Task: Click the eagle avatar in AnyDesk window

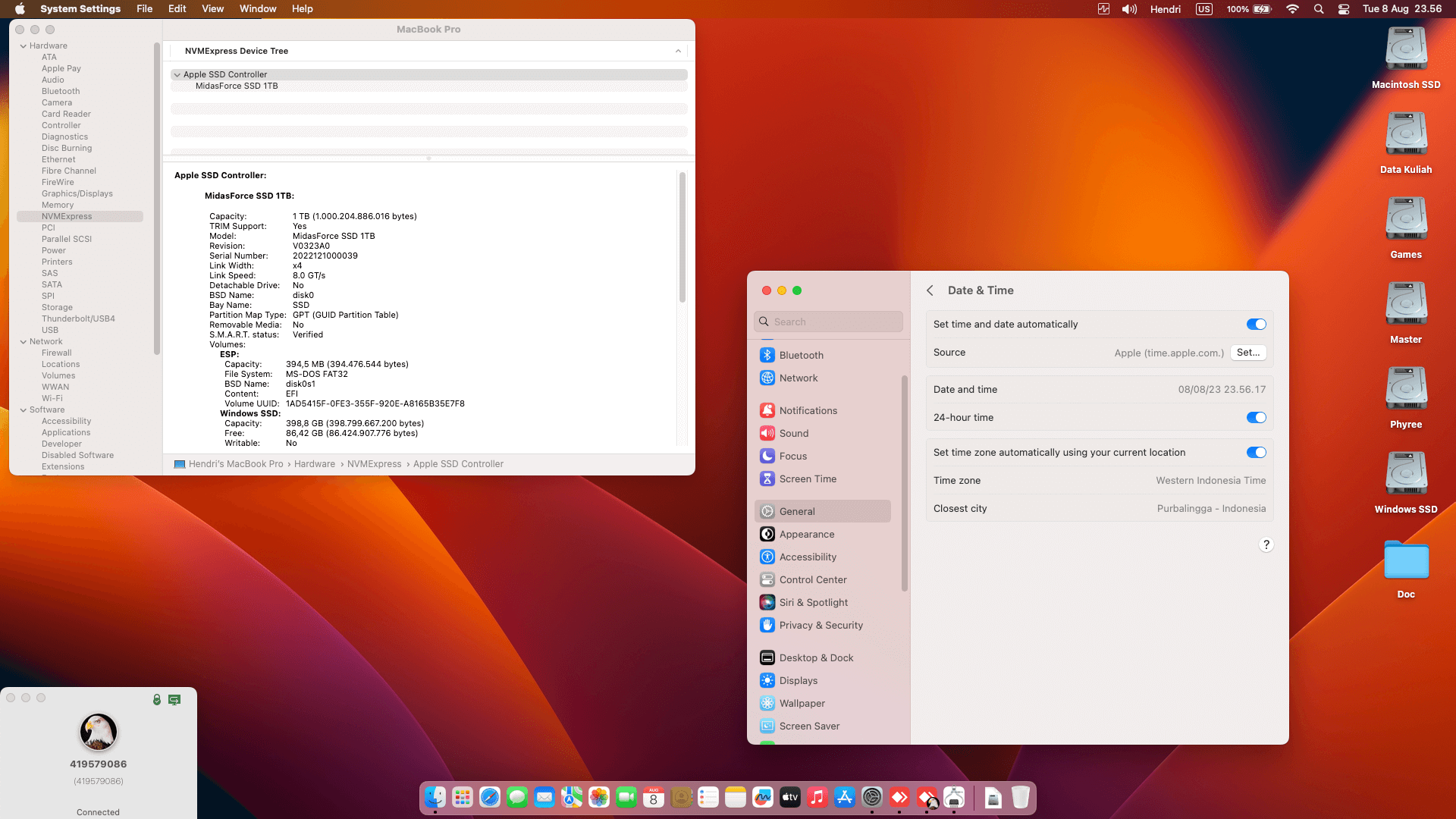Action: tap(99, 732)
